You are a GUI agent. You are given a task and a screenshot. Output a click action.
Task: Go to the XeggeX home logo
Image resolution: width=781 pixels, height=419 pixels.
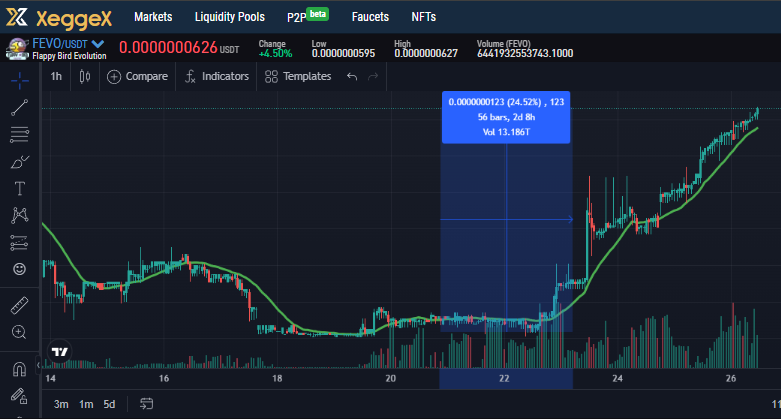59,18
